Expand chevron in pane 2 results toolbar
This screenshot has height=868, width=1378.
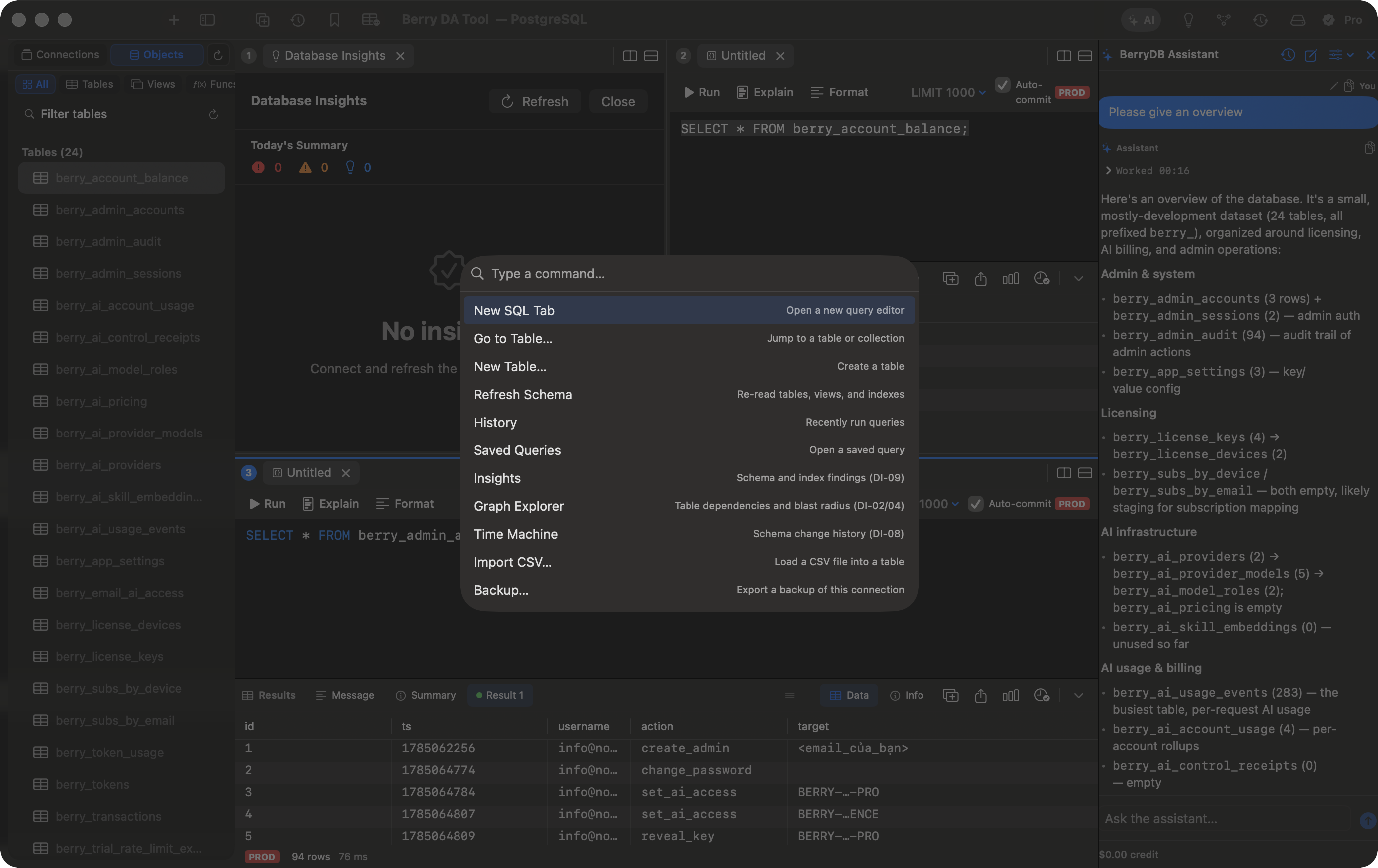[x=1078, y=279]
